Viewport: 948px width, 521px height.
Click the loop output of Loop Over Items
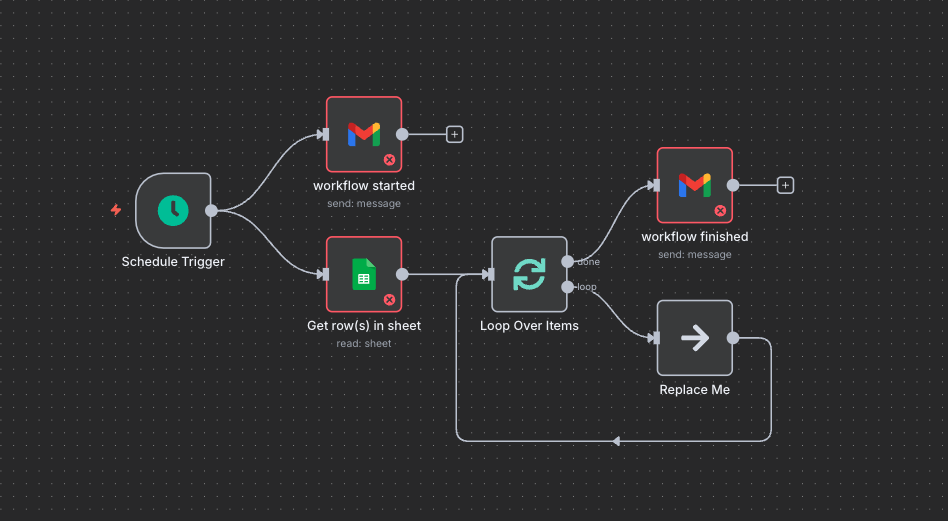(x=567, y=287)
